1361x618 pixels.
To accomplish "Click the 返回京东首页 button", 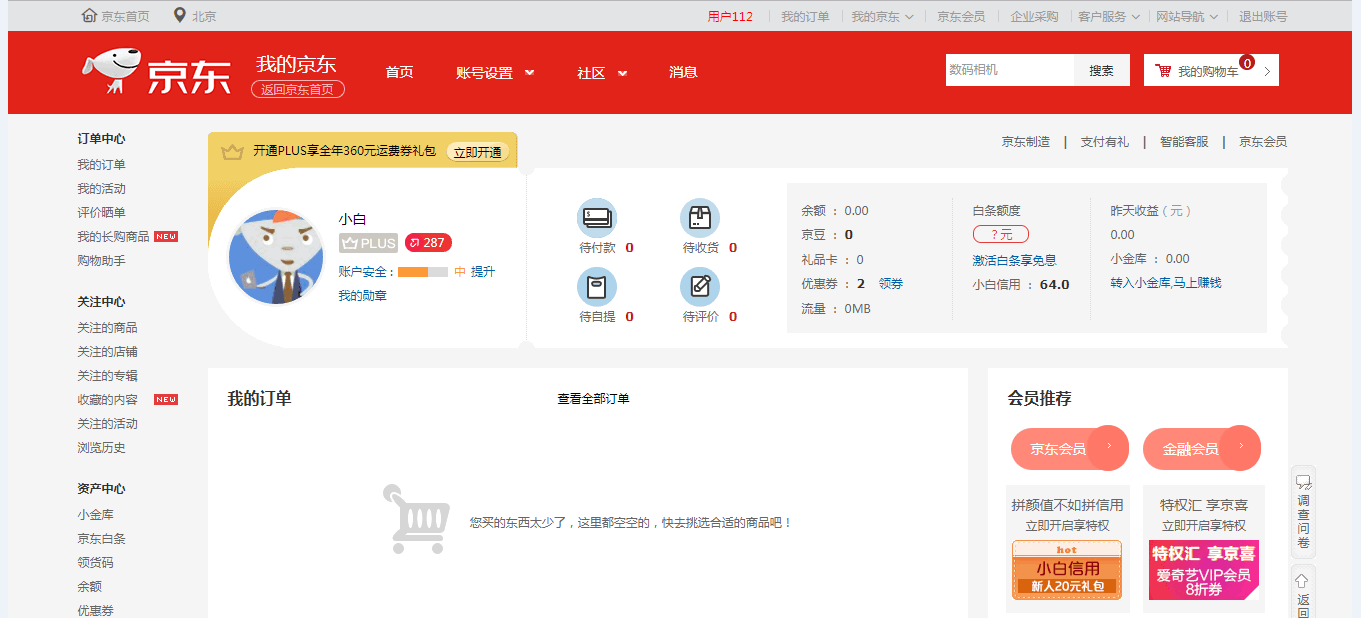I will (x=298, y=89).
